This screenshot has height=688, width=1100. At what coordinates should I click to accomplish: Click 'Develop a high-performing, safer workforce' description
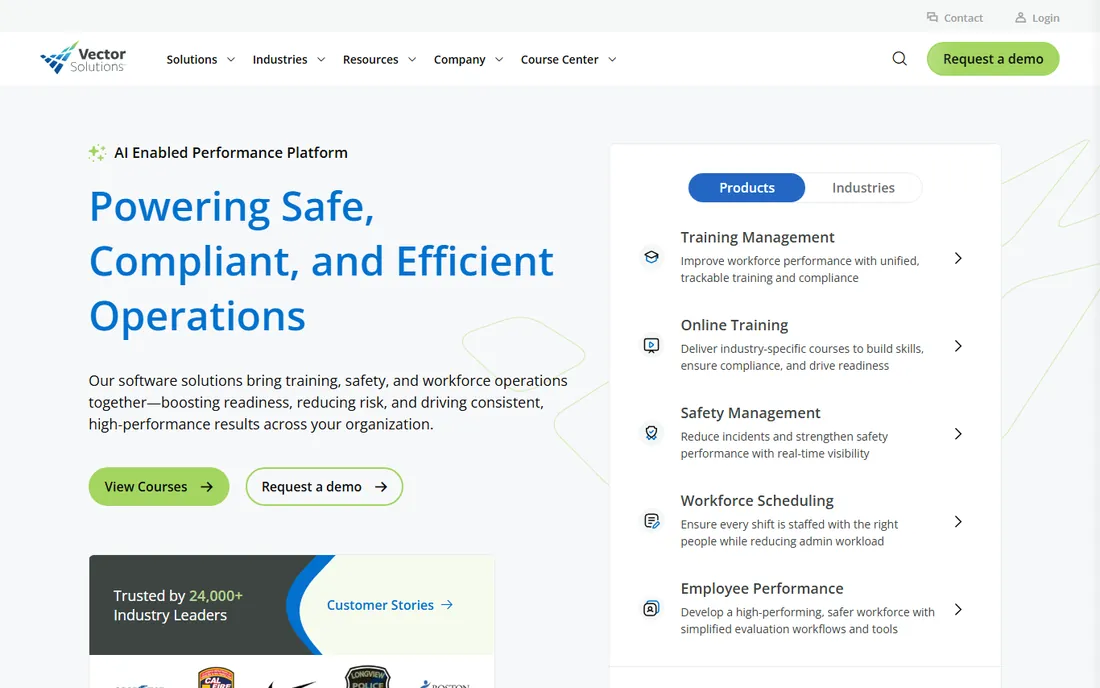[x=807, y=620]
